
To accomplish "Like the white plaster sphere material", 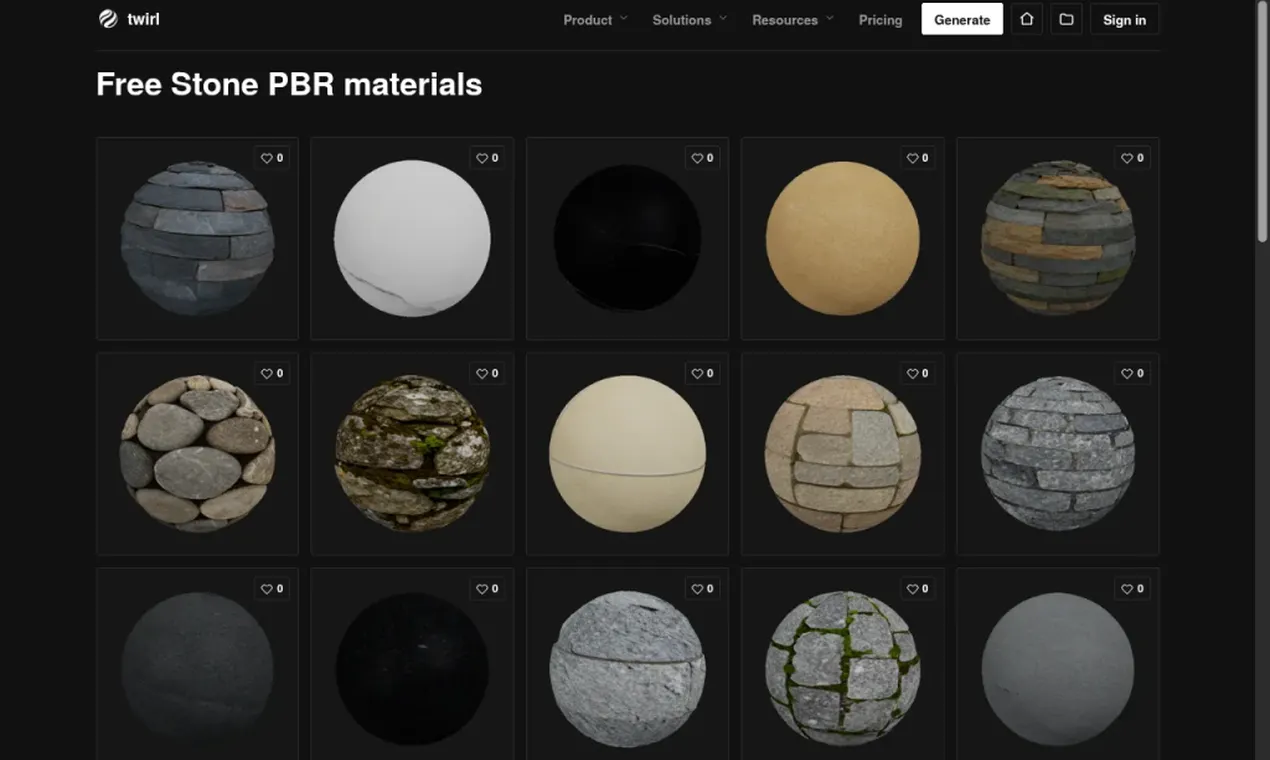I will click(x=487, y=158).
